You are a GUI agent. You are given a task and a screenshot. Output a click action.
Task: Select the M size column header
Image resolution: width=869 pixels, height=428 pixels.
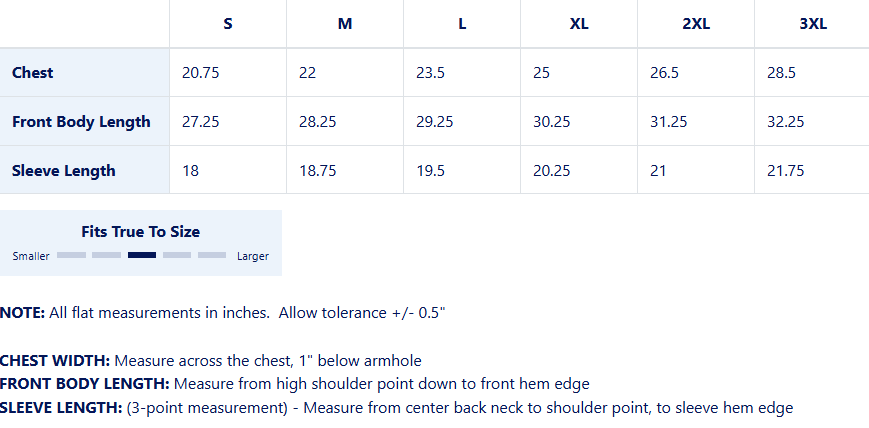(x=345, y=24)
